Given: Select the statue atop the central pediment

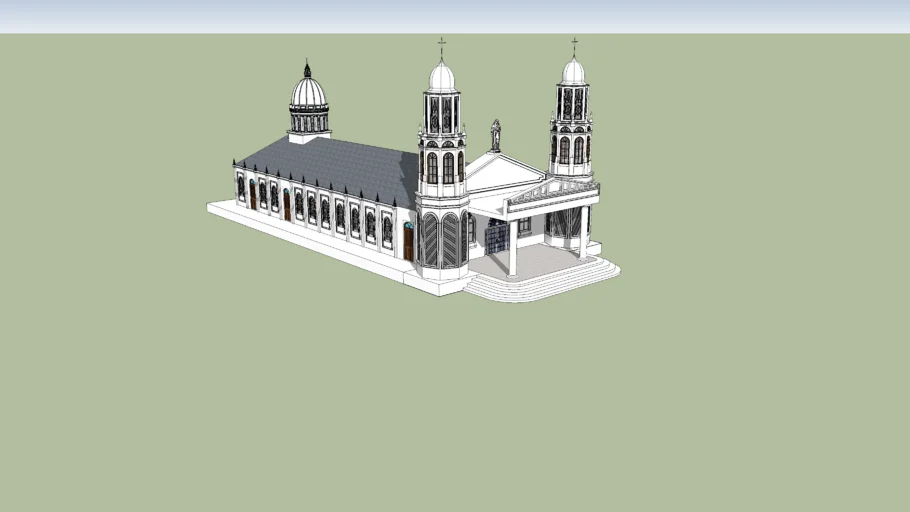Looking at the screenshot, I should coord(495,134).
